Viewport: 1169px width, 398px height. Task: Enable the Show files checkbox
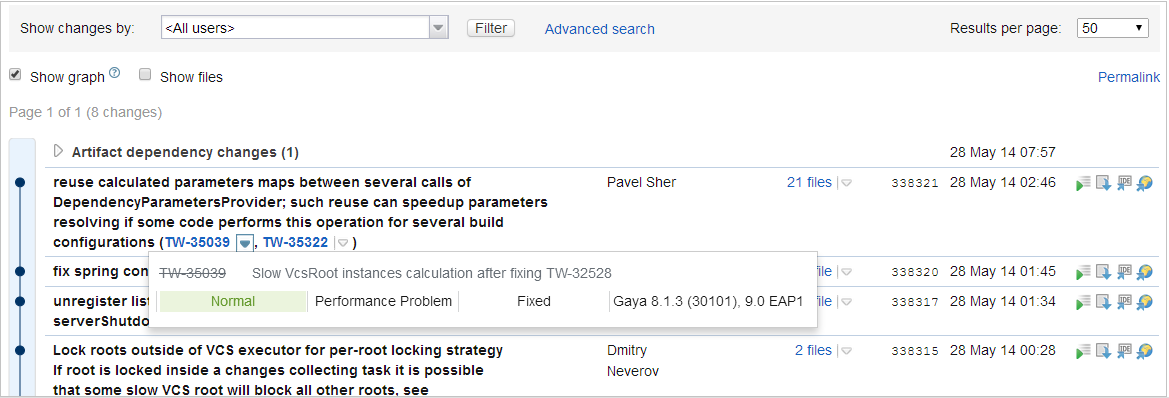click(x=145, y=75)
